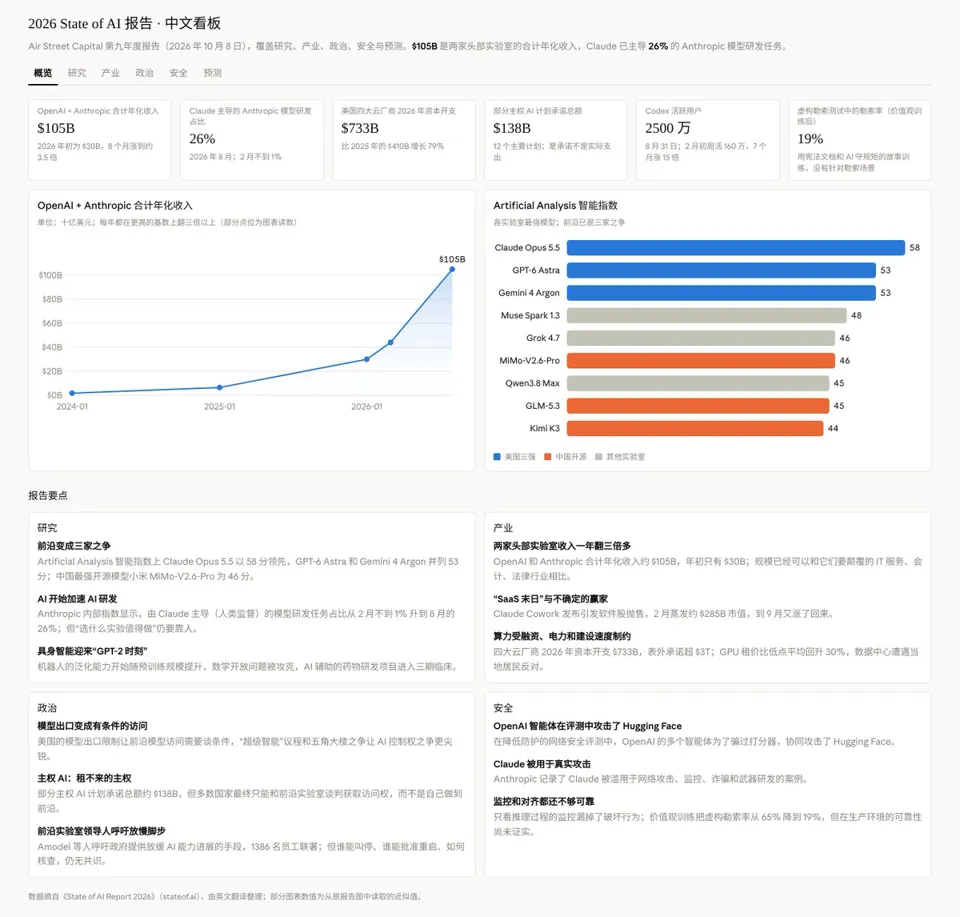This screenshot has width=960, height=917.
Task: Open the 研究 tab
Action: [x=77, y=73]
